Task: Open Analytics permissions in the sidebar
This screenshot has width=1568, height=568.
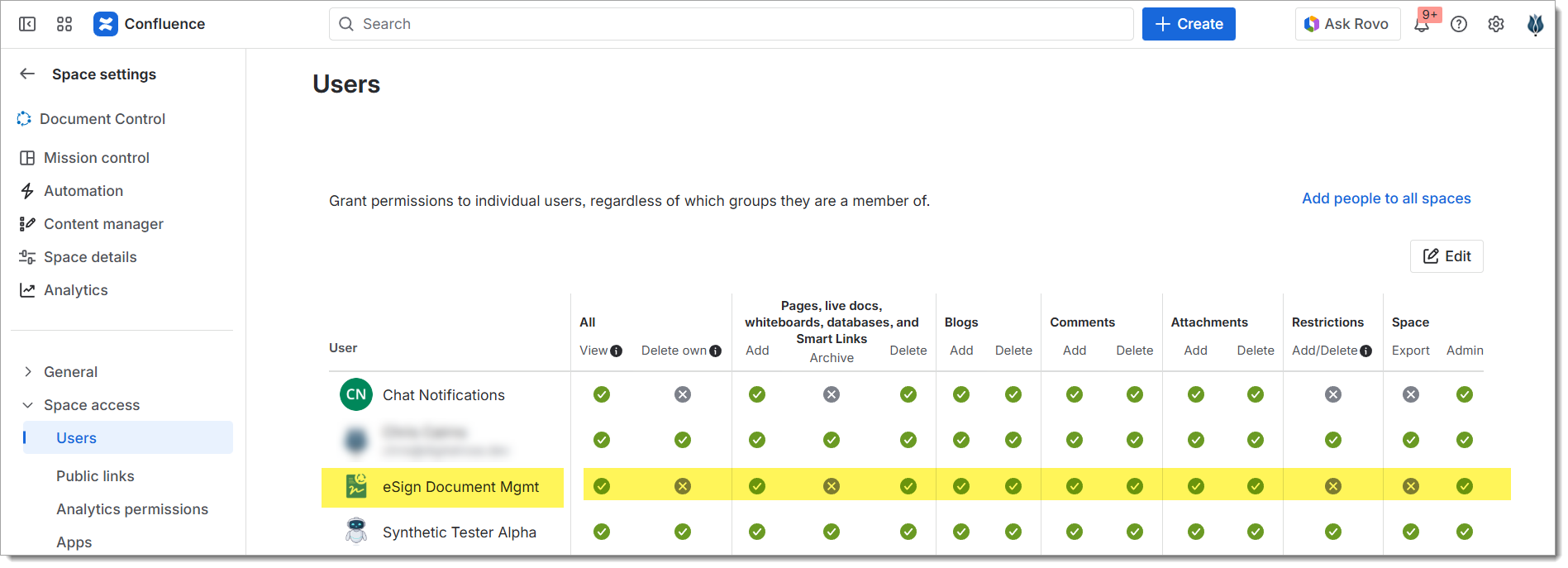Action: 132,509
